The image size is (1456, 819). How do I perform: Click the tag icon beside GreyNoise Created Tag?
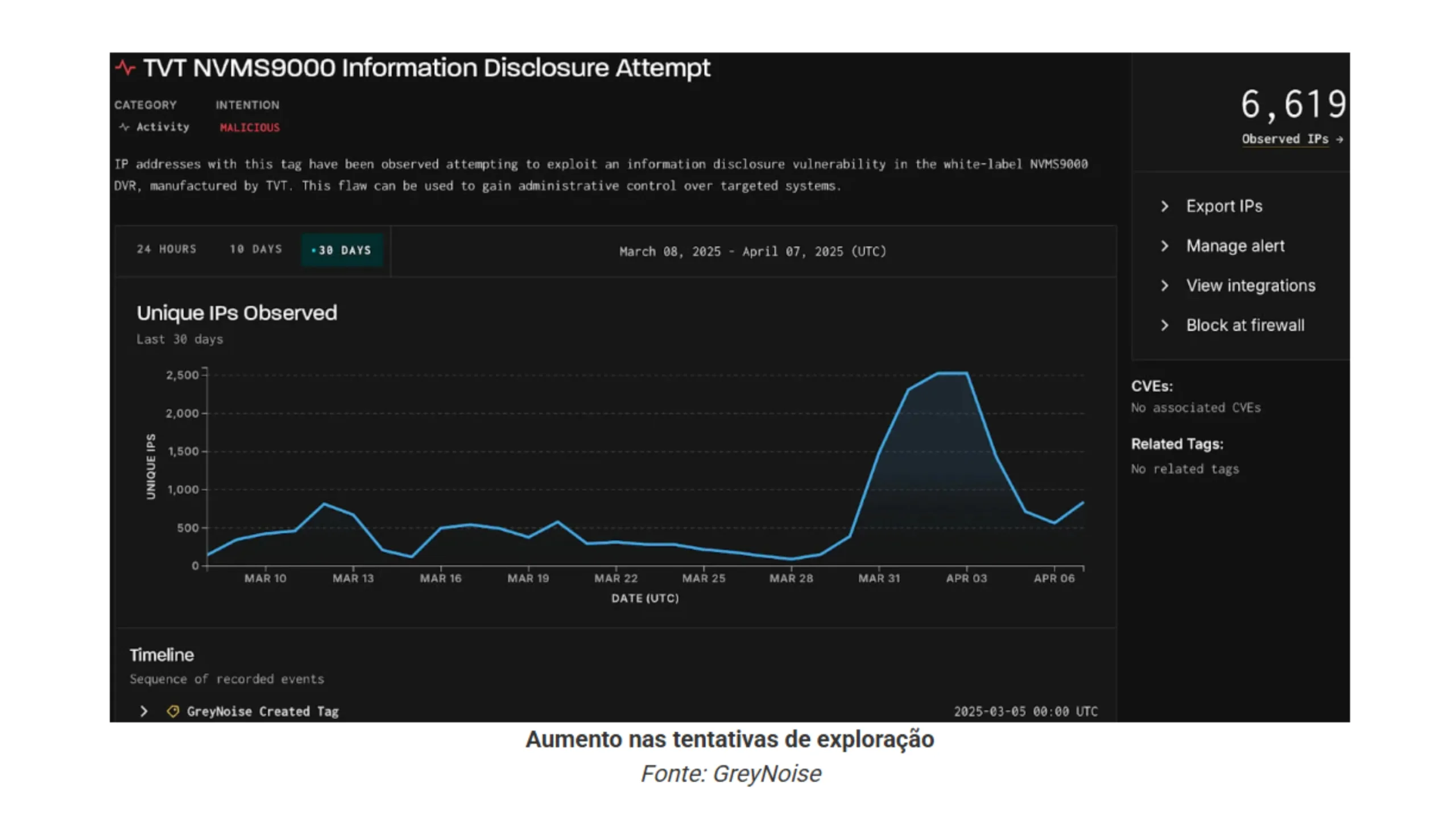[173, 712]
